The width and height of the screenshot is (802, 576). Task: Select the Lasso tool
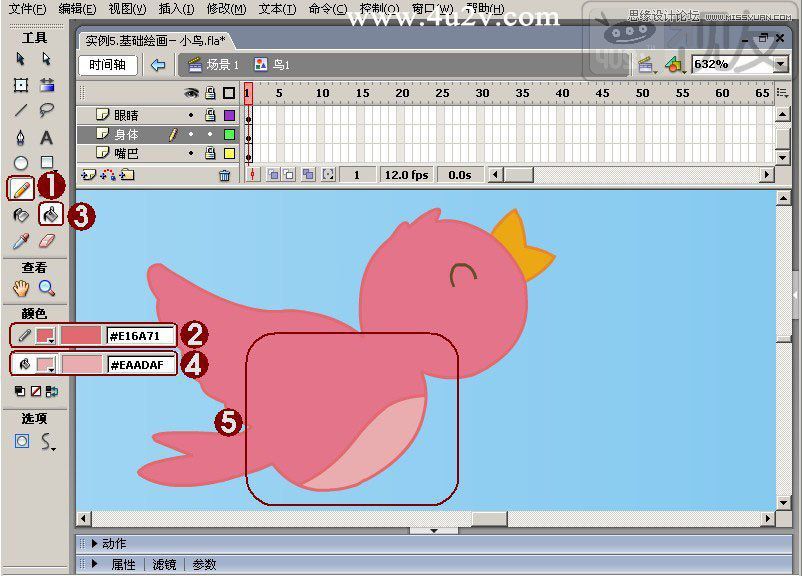[47, 109]
